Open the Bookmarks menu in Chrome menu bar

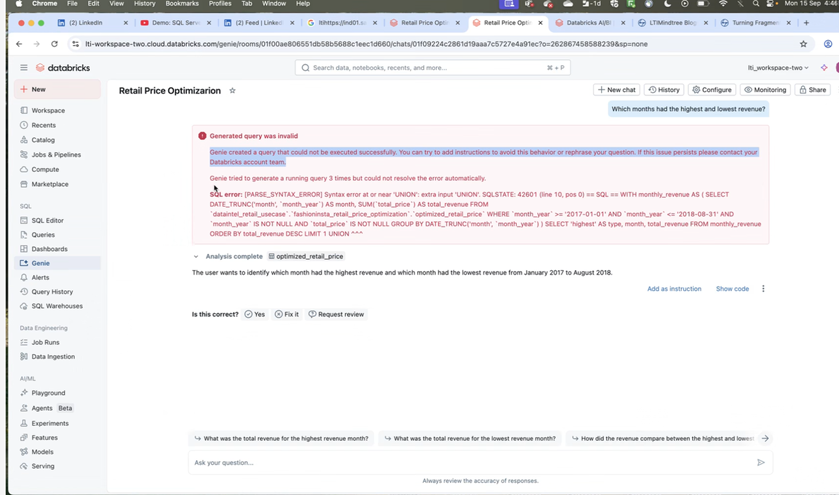point(182,4)
